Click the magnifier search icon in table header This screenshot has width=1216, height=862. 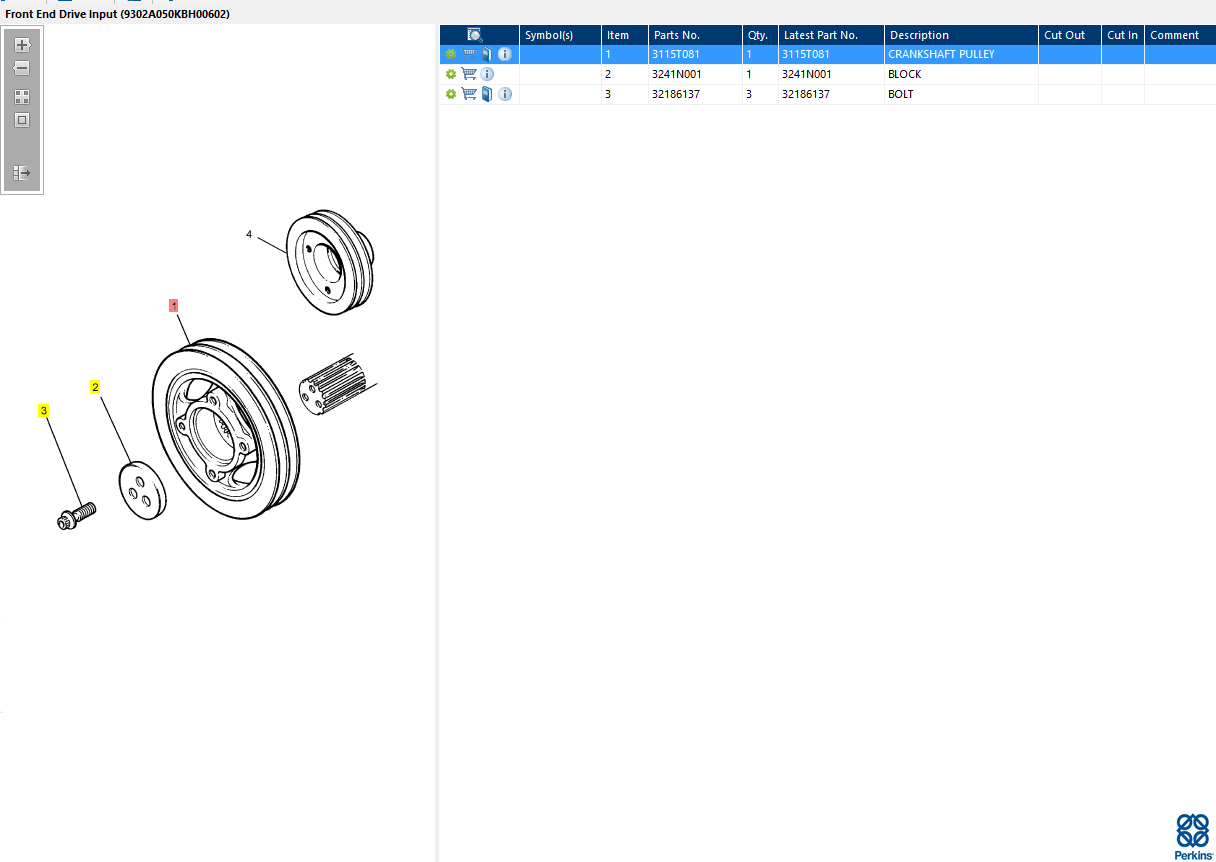pyautogui.click(x=475, y=35)
